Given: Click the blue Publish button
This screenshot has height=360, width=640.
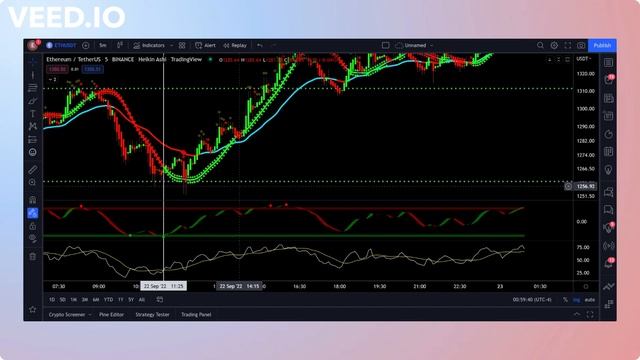Looking at the screenshot, I should pyautogui.click(x=602, y=45).
